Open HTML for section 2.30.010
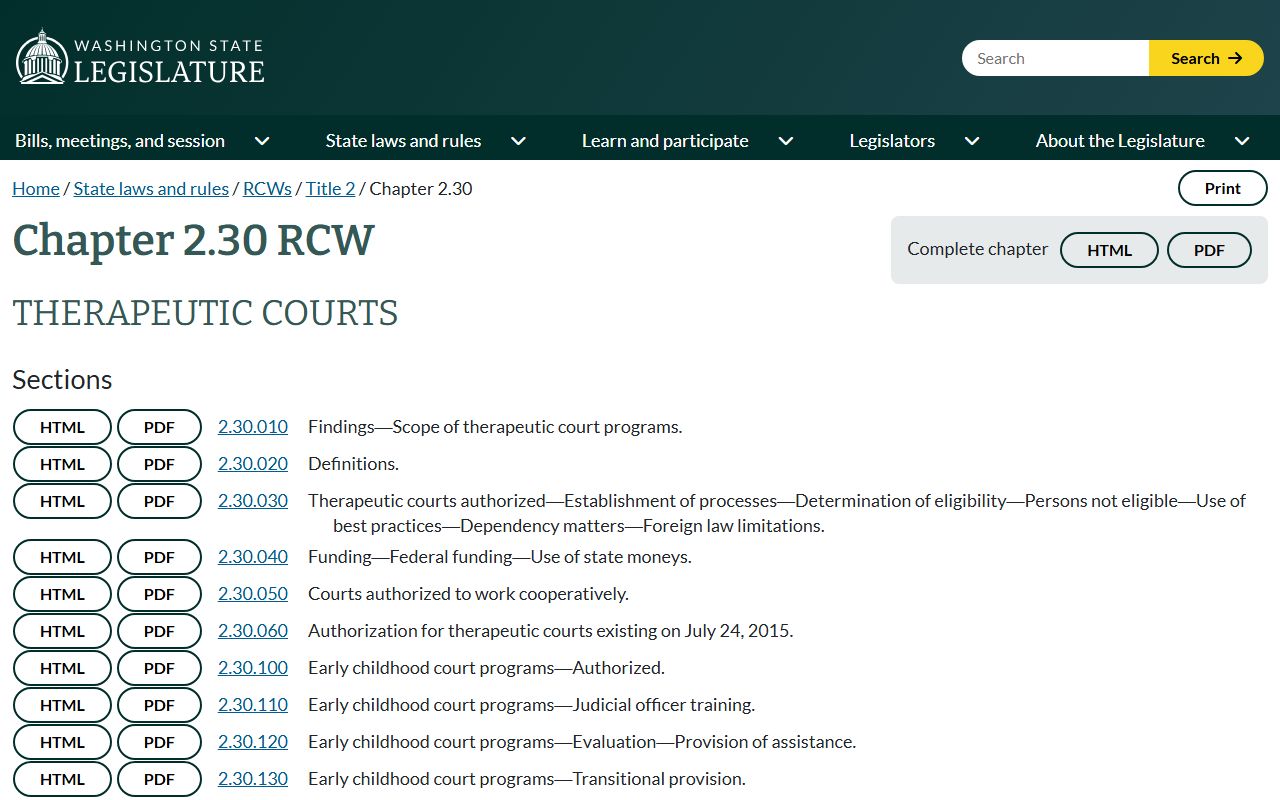The height and width of the screenshot is (800, 1280). click(62, 427)
